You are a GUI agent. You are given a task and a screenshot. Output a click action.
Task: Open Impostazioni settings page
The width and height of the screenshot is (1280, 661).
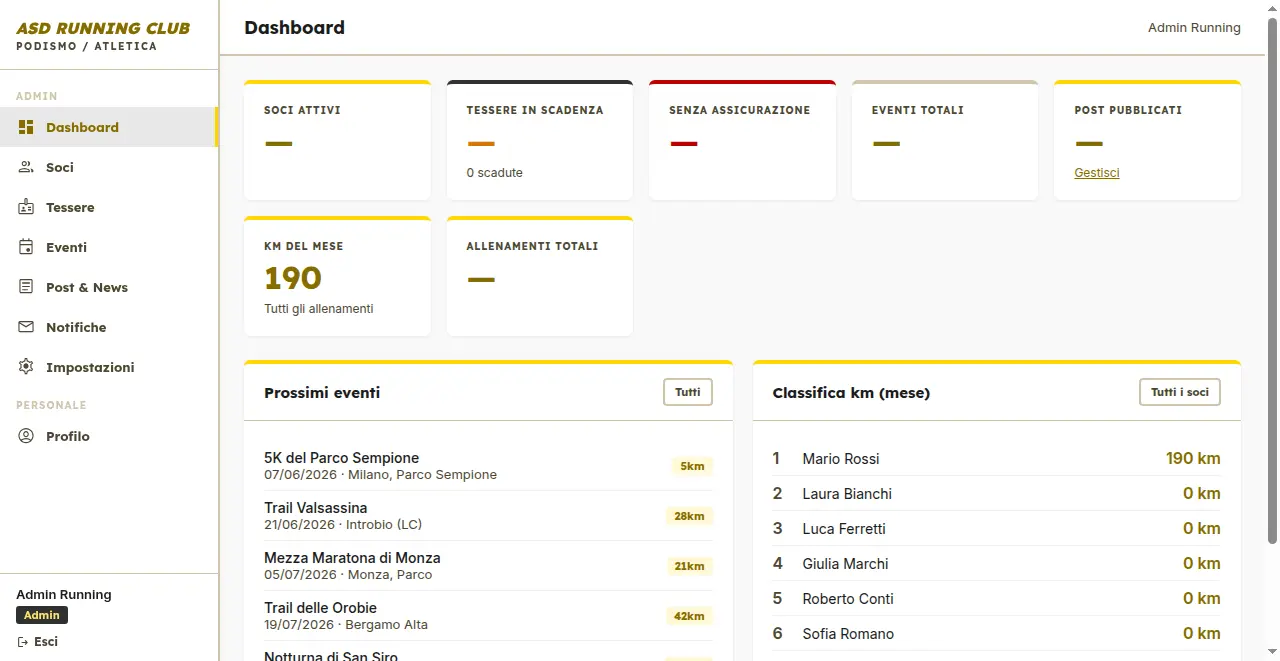click(109, 367)
